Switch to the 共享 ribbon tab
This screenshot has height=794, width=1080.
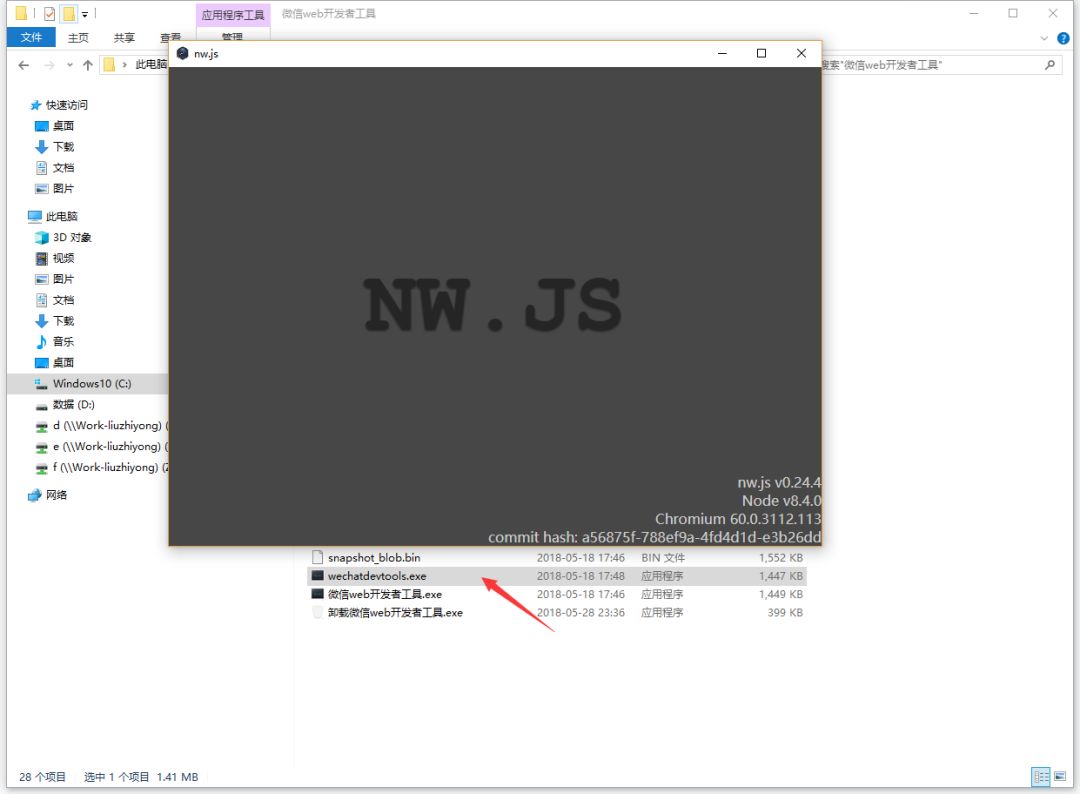point(125,38)
